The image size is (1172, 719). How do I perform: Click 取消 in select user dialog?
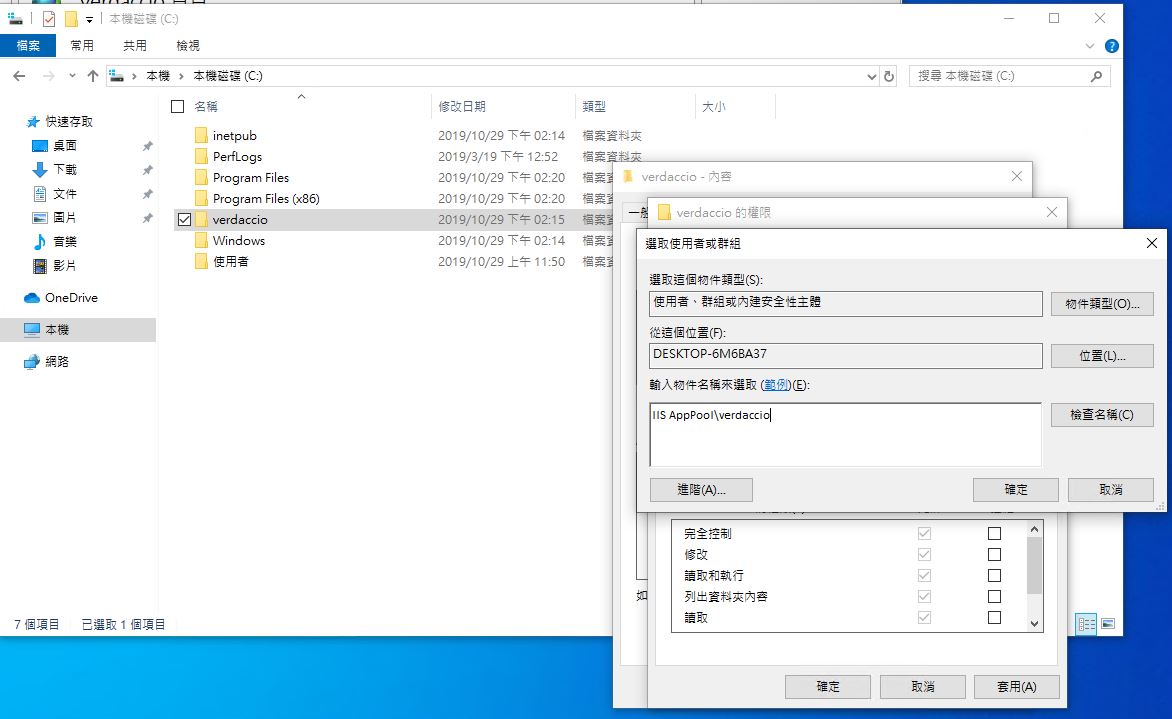[x=1111, y=490]
